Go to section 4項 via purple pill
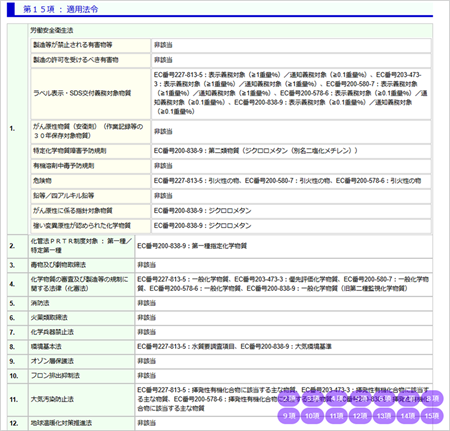This screenshot has height=431, width=450. click(336, 399)
